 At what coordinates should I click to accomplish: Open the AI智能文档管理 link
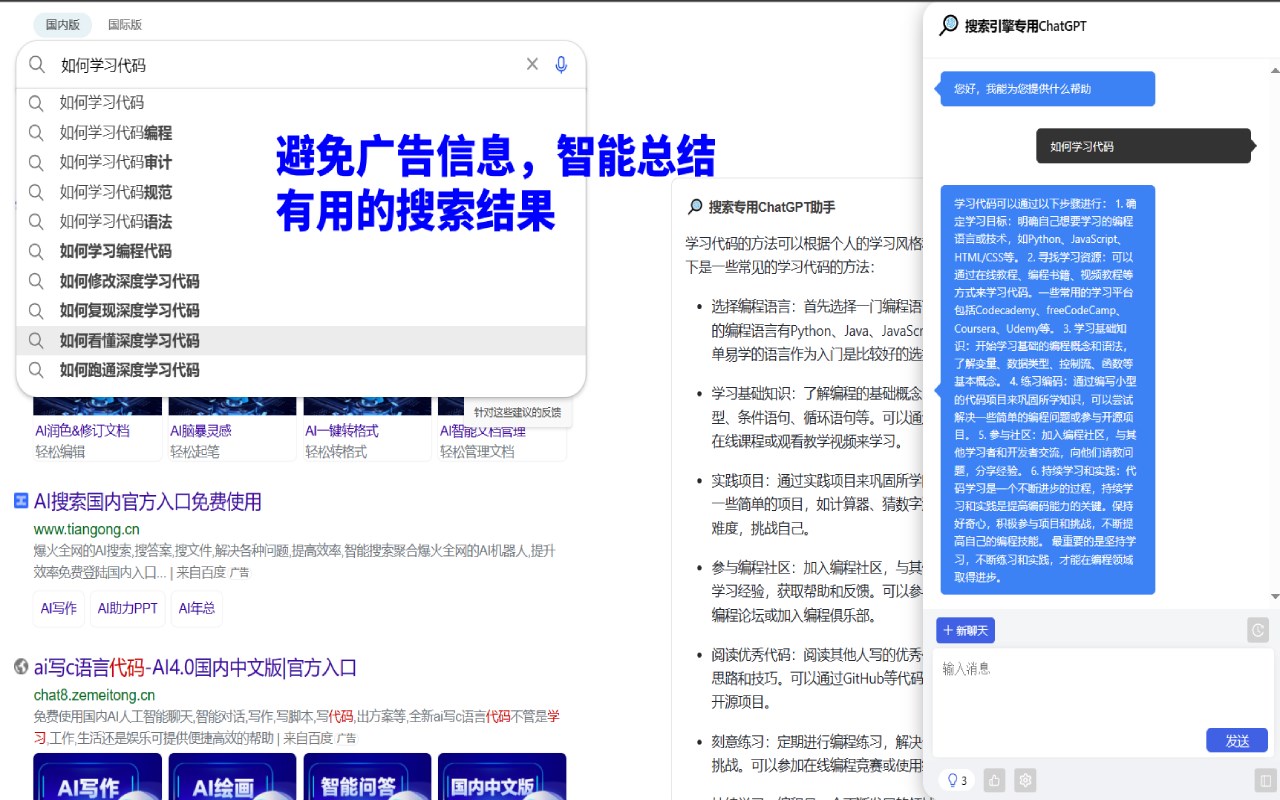click(482, 431)
